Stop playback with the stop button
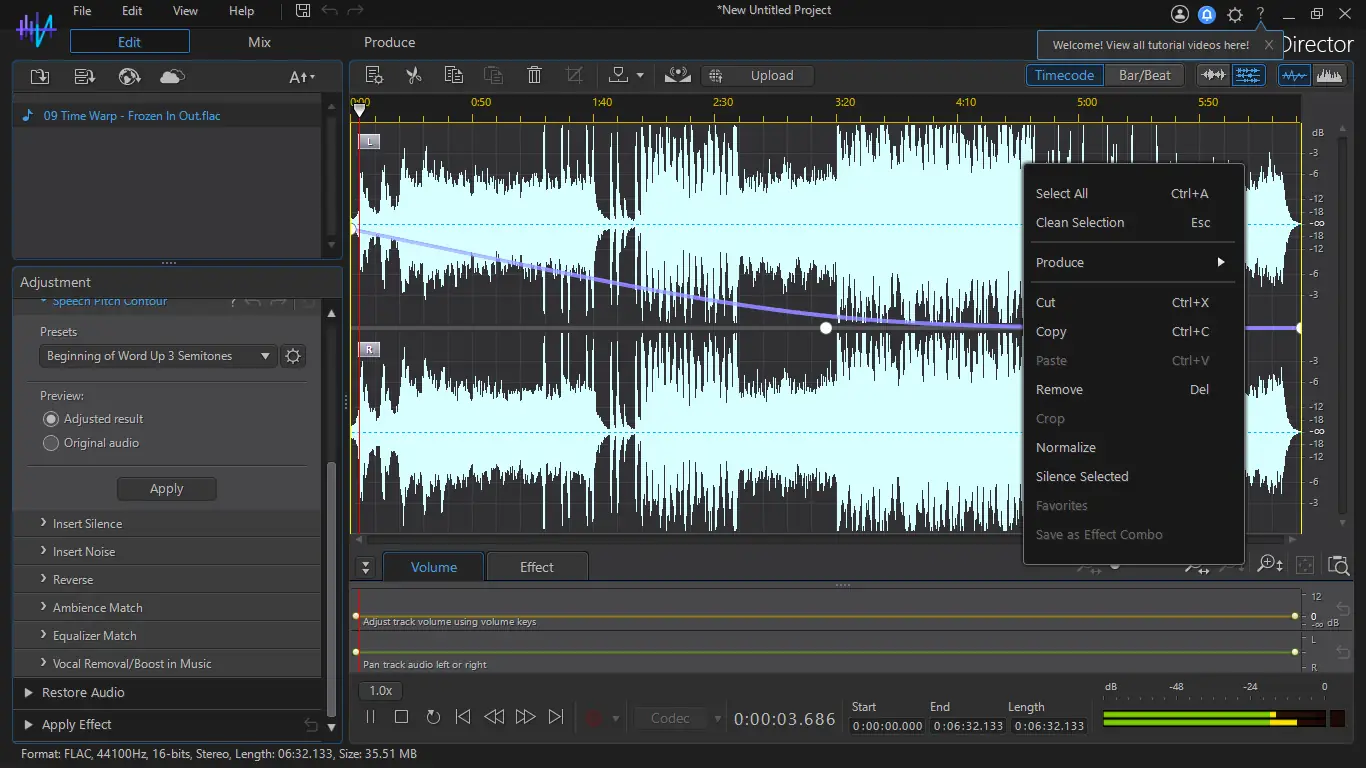The image size is (1366, 768). pyautogui.click(x=401, y=717)
